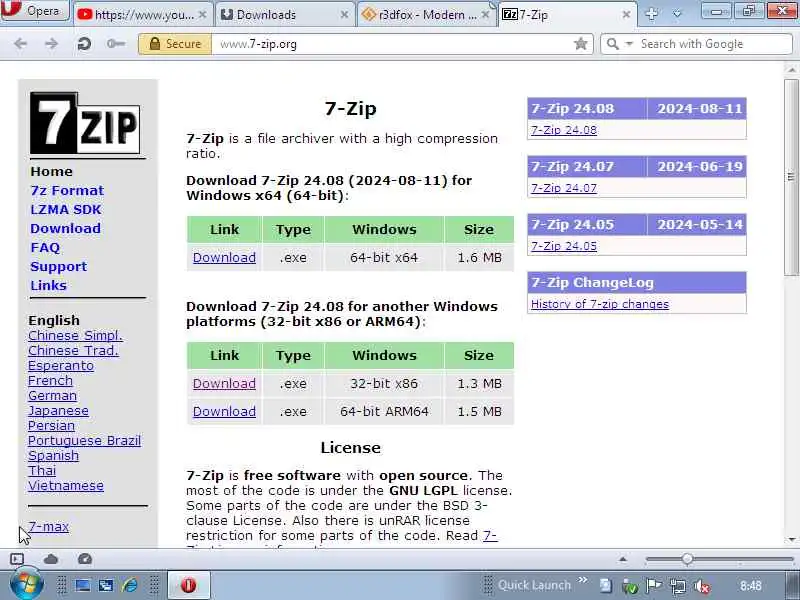
Task: Switch language to Vietnamese
Action: click(66, 485)
